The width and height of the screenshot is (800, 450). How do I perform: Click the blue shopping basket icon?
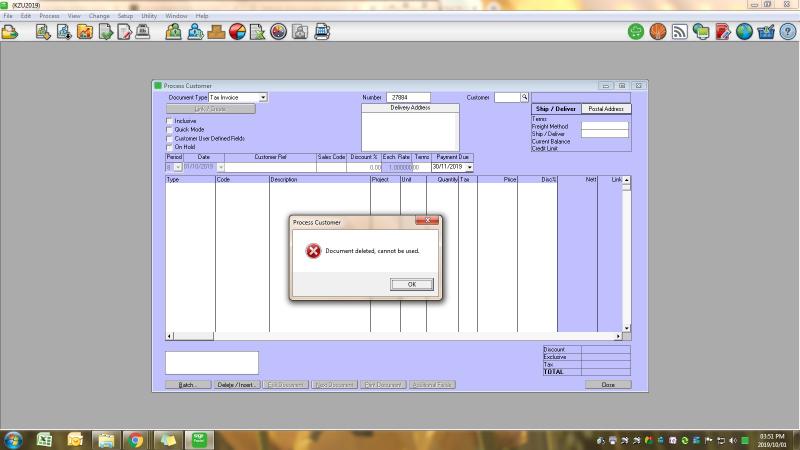pos(766,32)
